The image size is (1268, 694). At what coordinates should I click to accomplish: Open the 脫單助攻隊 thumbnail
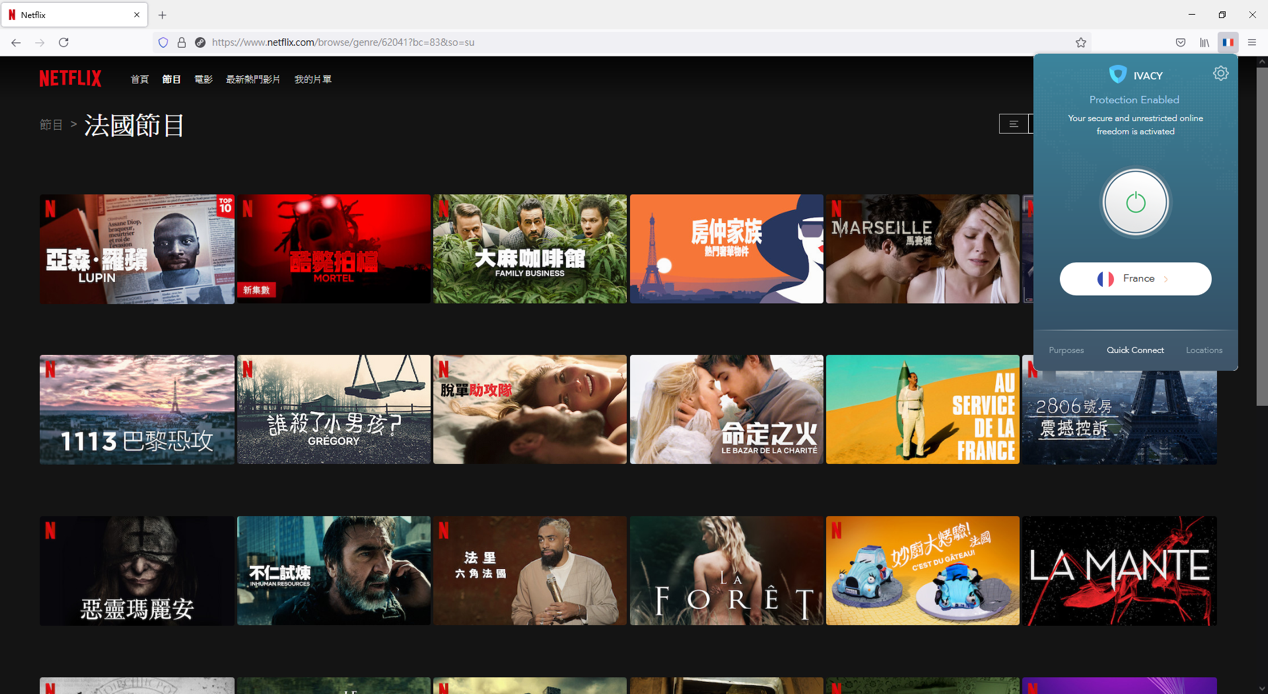530,410
